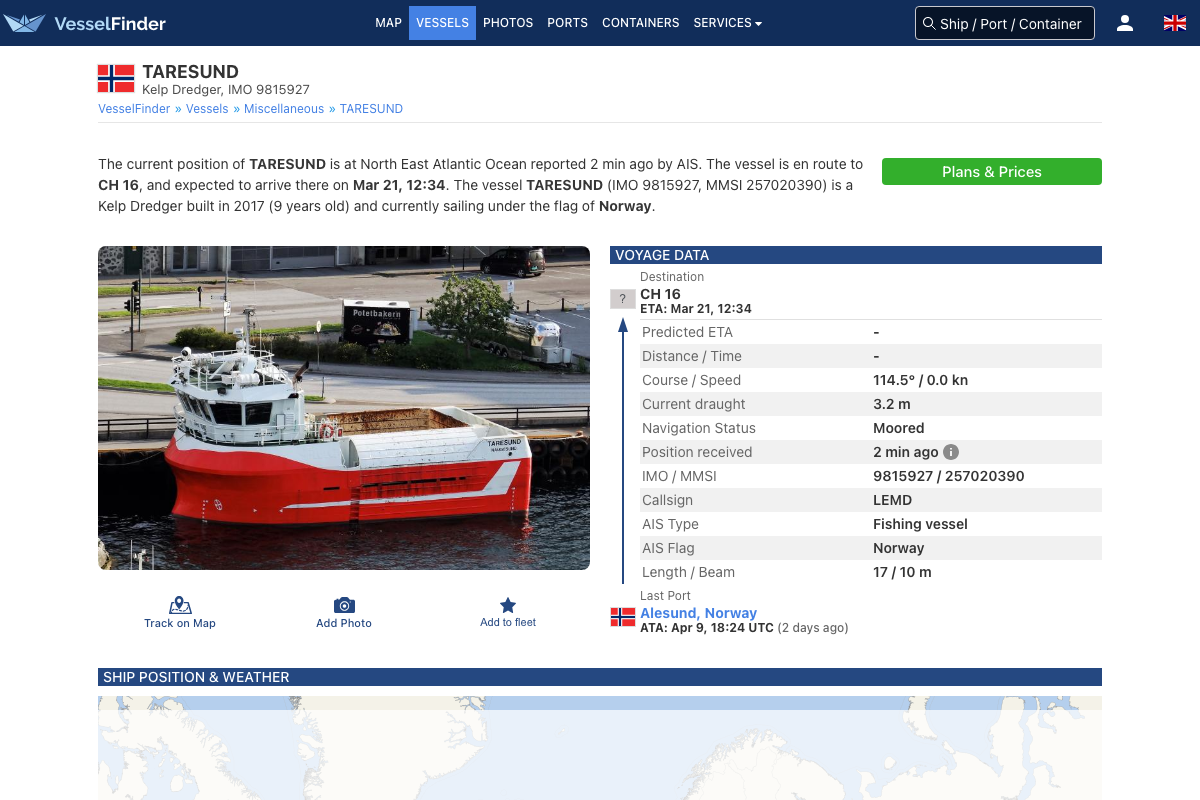Expand the SERVICES dropdown menu
Screen dimensions: 1200x800
point(727,23)
